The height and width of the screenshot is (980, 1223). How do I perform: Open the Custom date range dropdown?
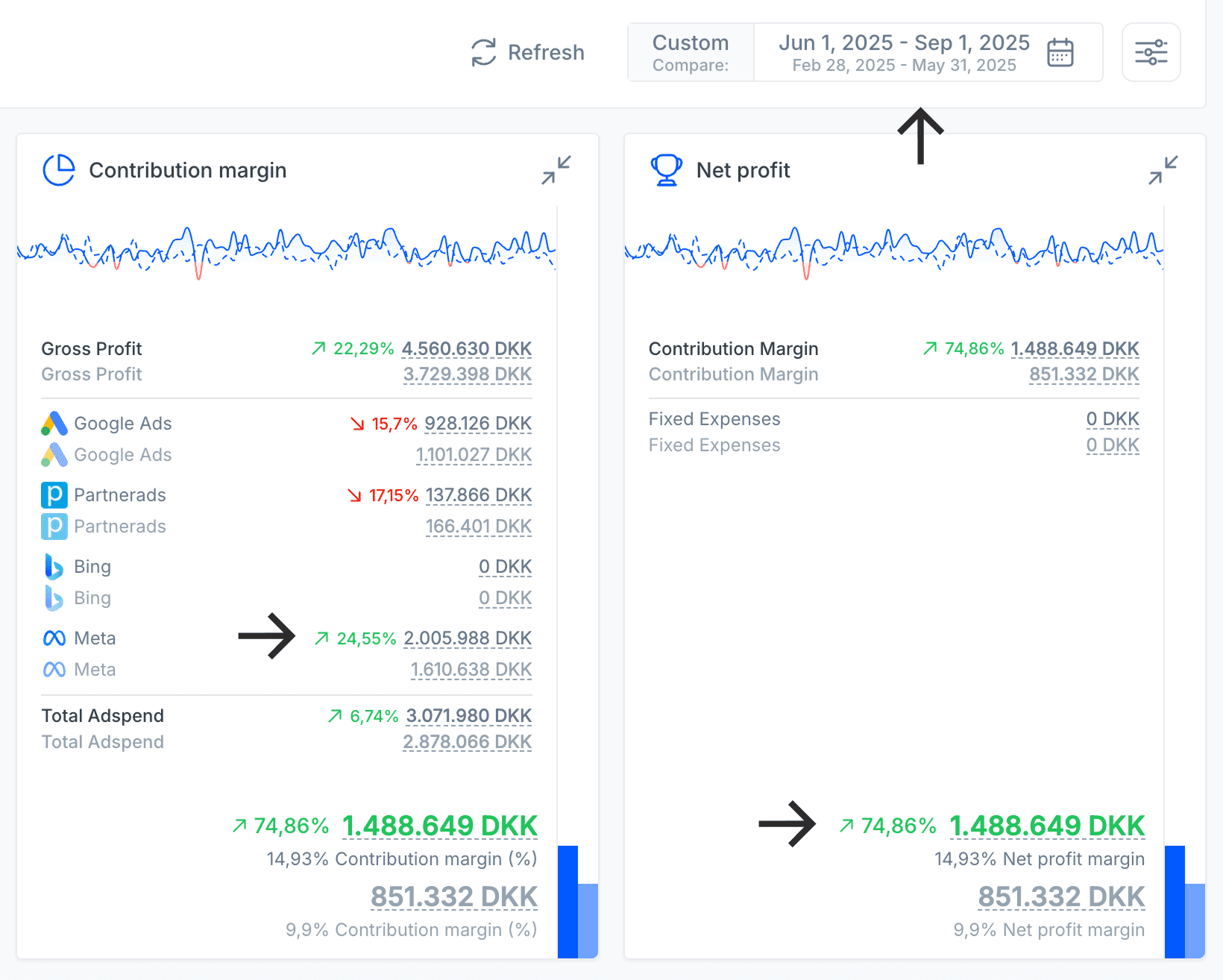(x=691, y=52)
